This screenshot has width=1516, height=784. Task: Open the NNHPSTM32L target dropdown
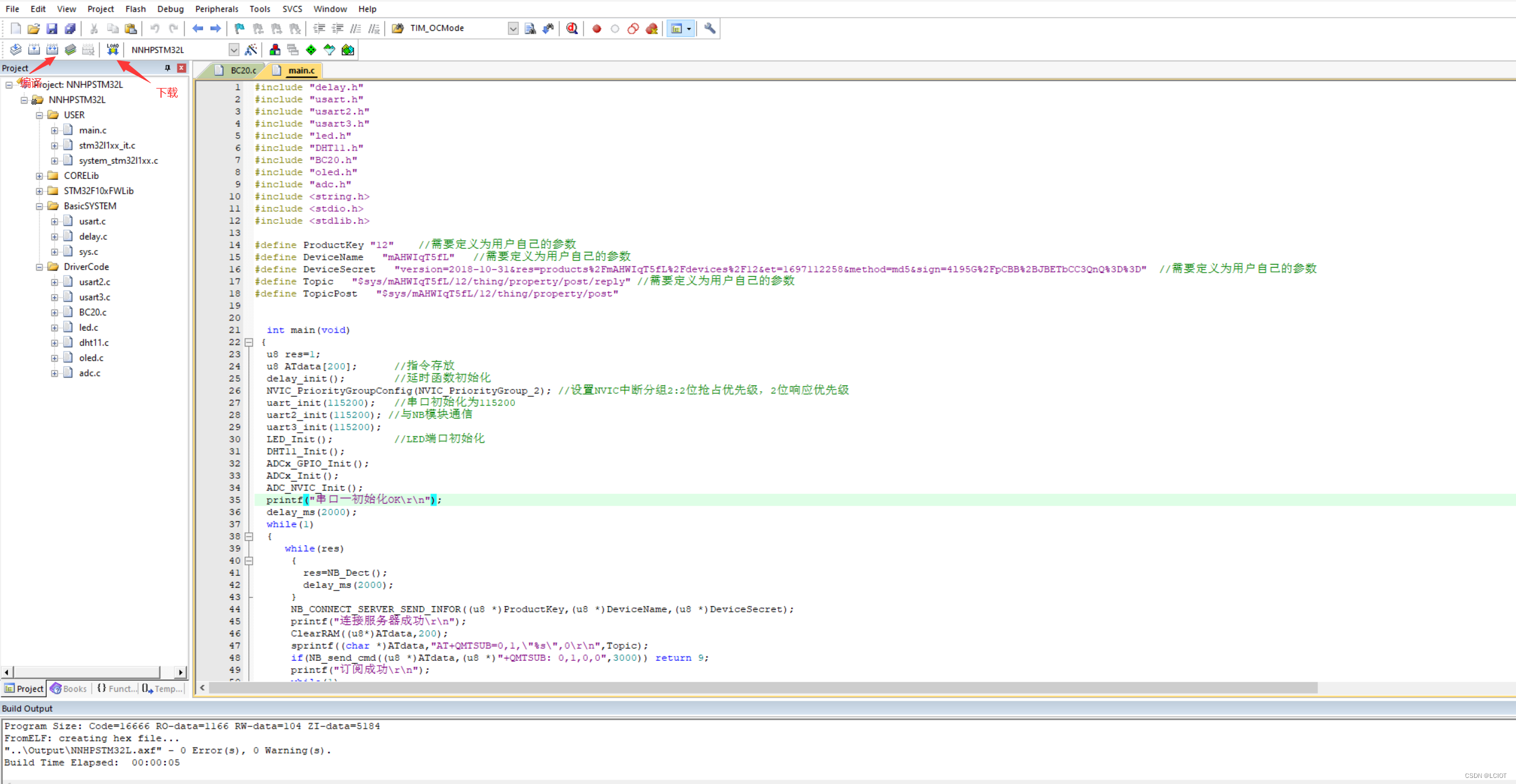(x=234, y=50)
